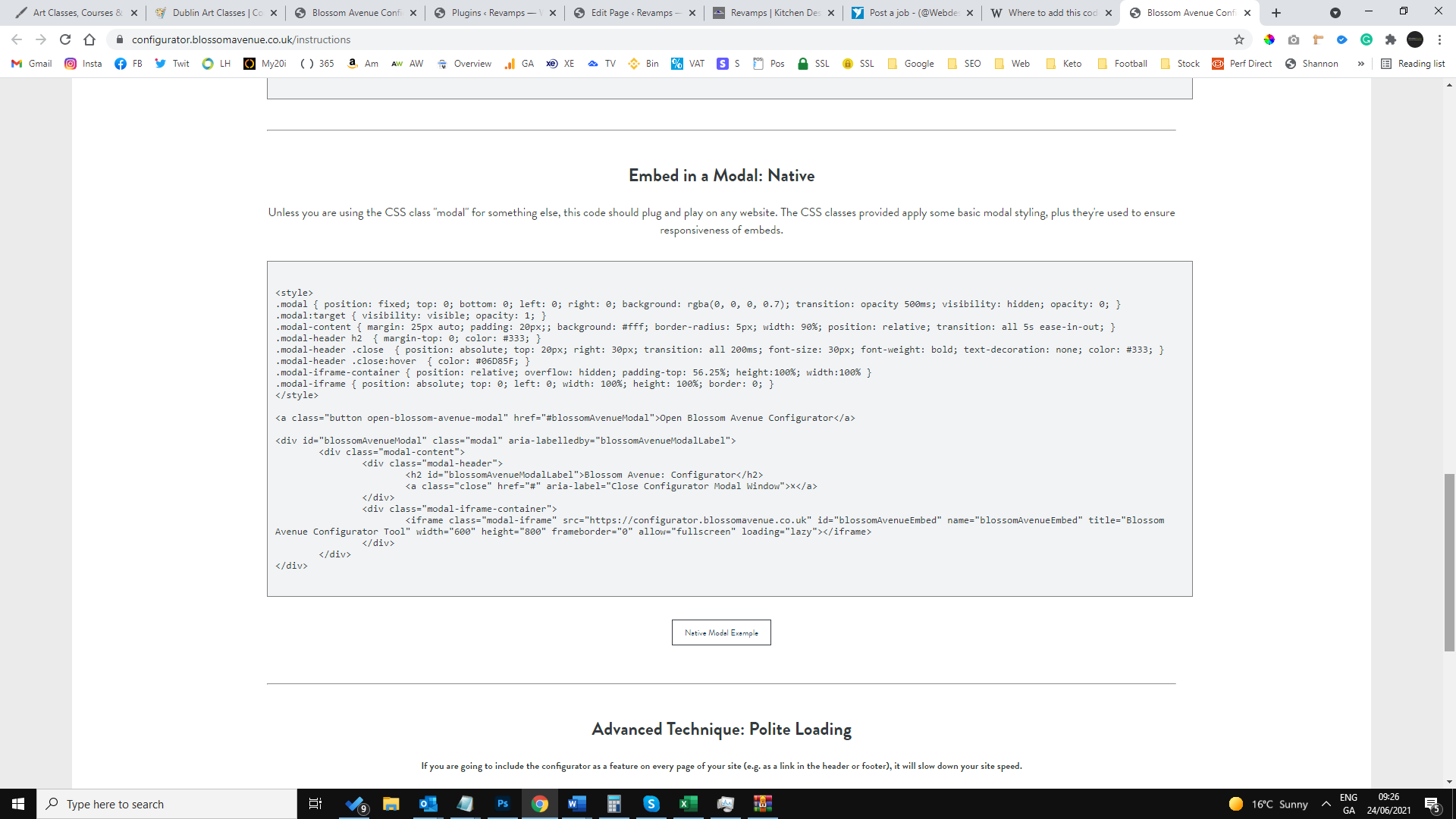Open Outlook from the taskbar
The image size is (1456, 819).
pyautogui.click(x=428, y=804)
